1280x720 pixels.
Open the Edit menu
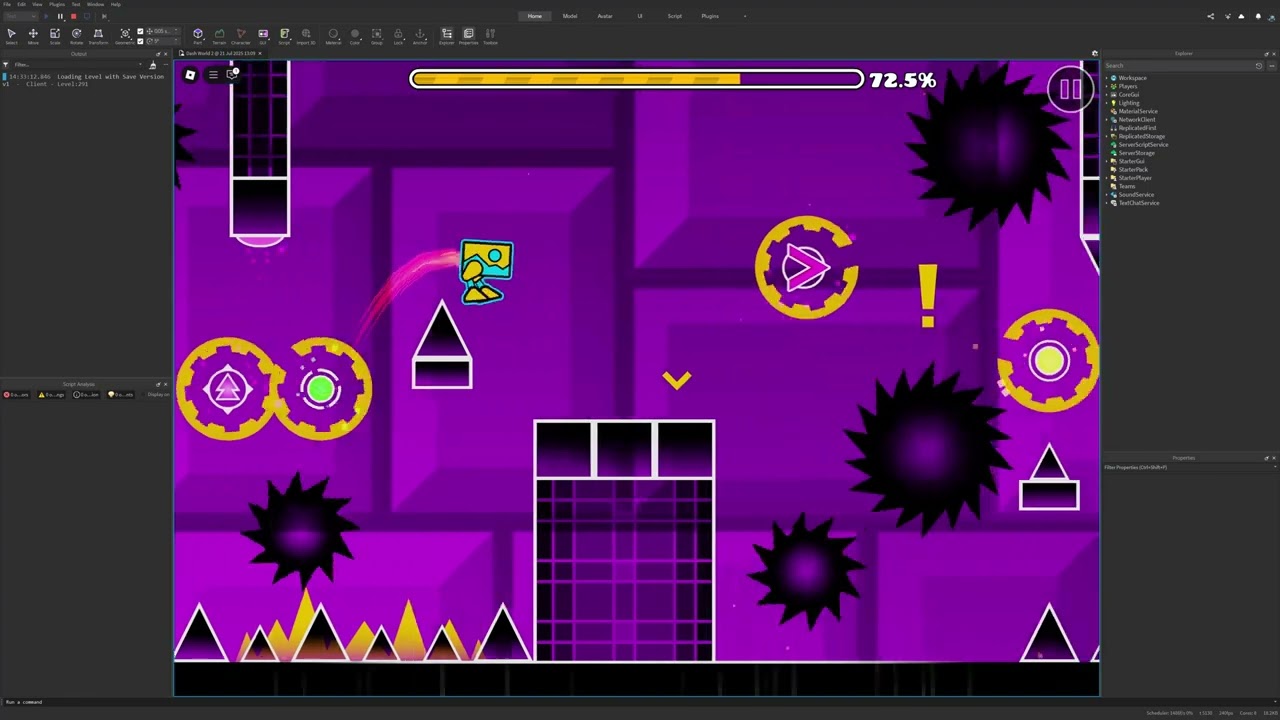click(x=21, y=4)
